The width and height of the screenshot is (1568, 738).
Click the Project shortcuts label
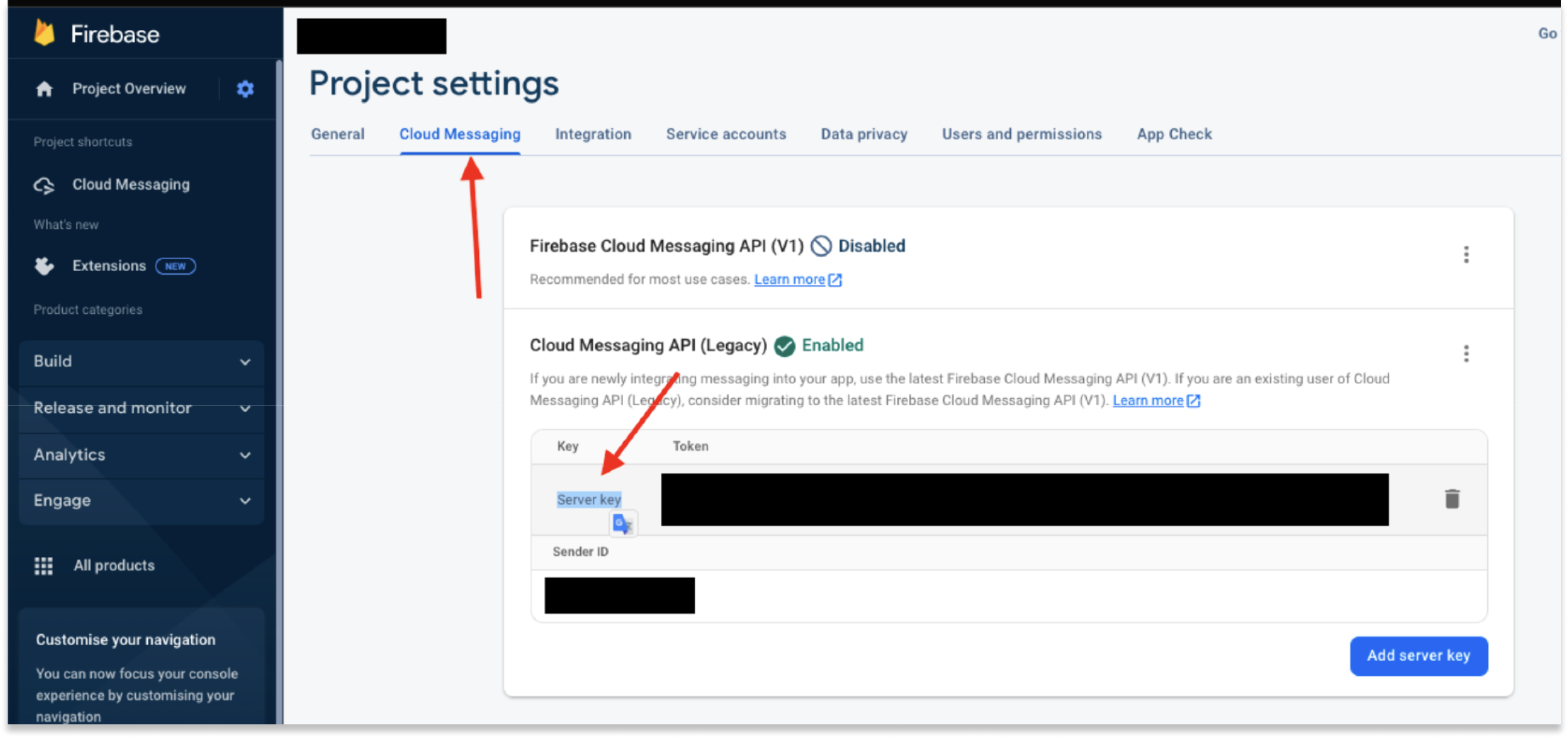(x=82, y=142)
